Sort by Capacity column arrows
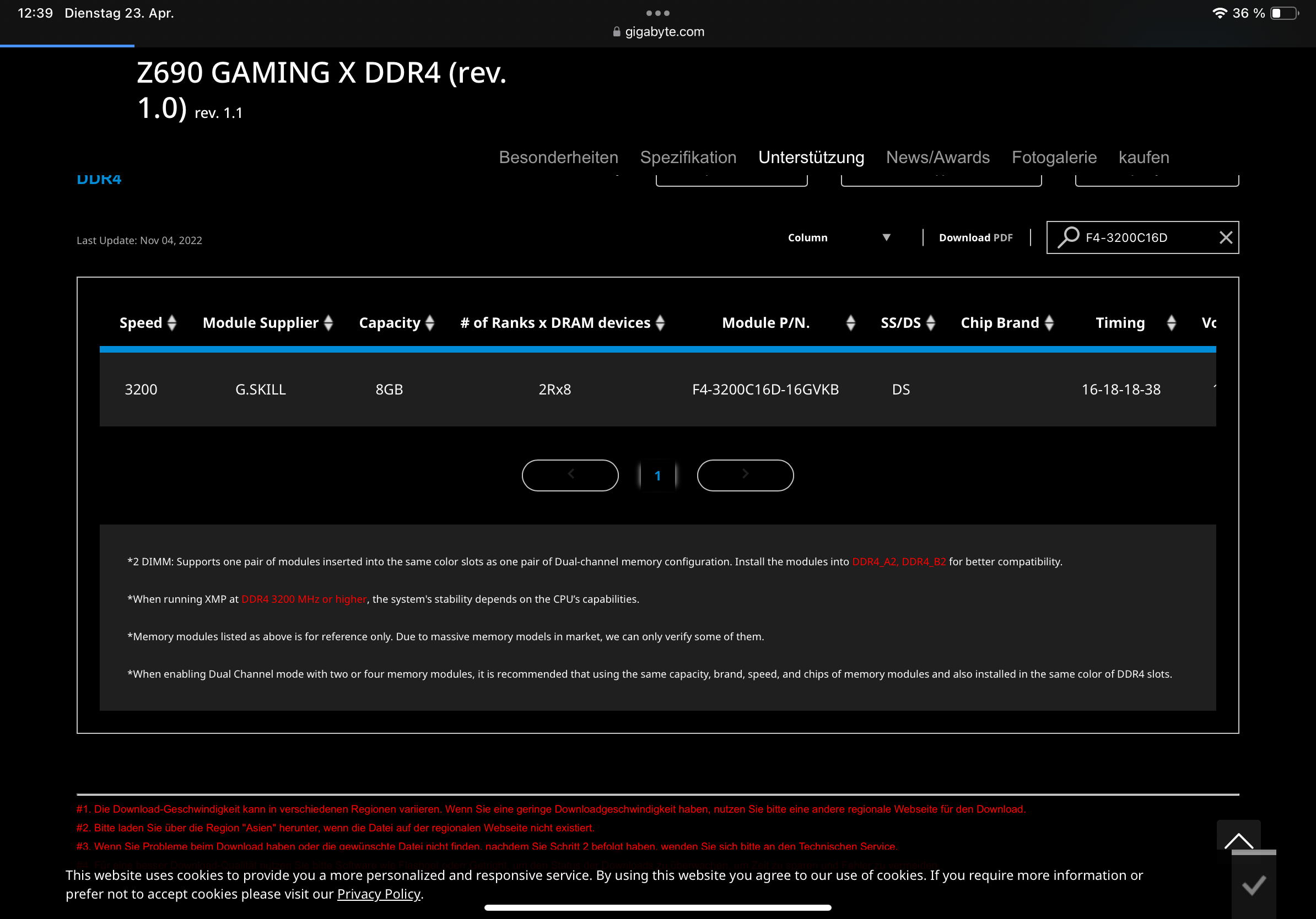This screenshot has height=919, width=1316. (x=430, y=322)
